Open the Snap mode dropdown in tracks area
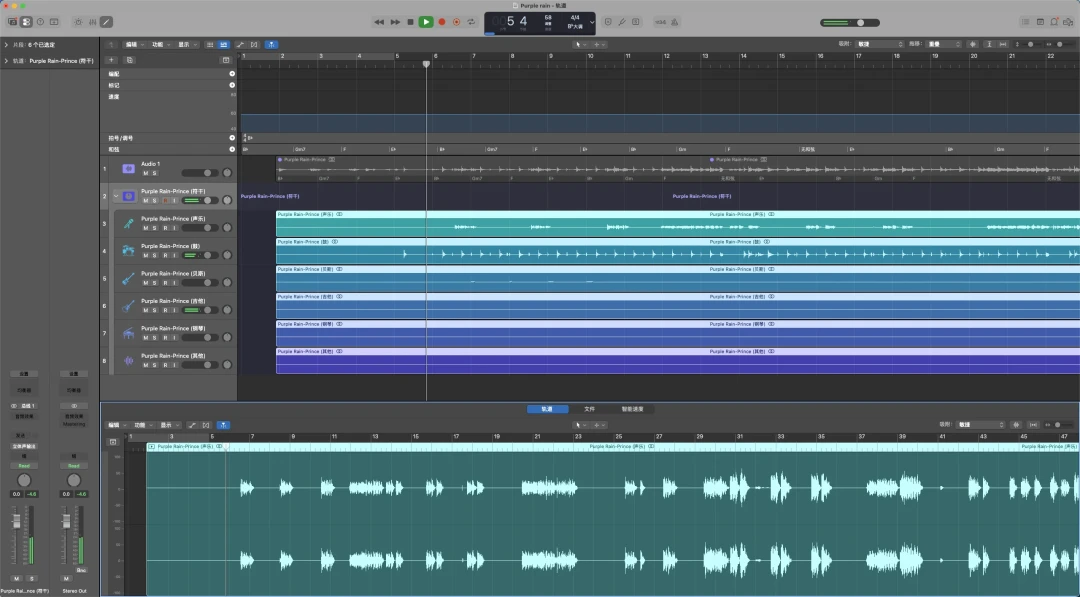The width and height of the screenshot is (1080, 597). click(x=878, y=44)
